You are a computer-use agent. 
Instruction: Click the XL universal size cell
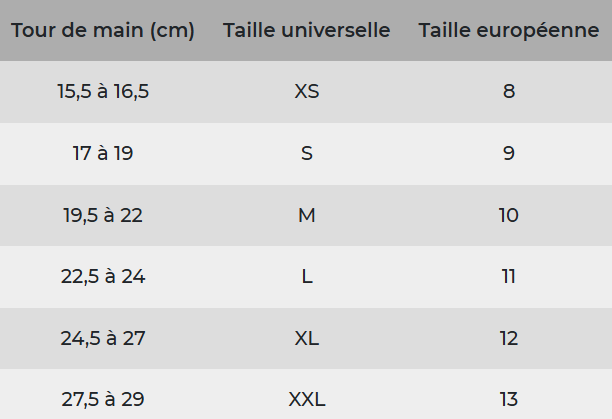307,338
